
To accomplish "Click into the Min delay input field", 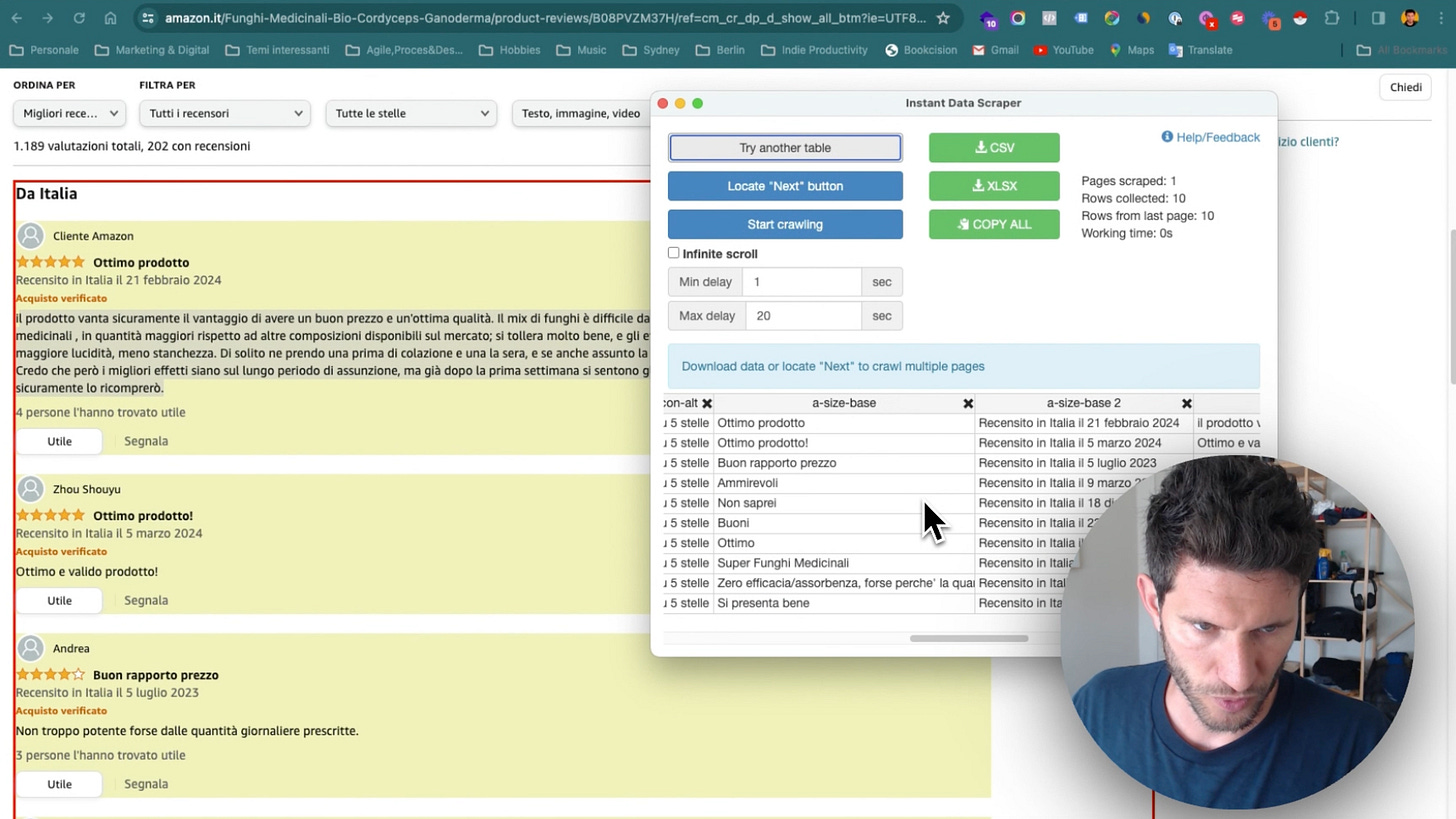I will 802,282.
